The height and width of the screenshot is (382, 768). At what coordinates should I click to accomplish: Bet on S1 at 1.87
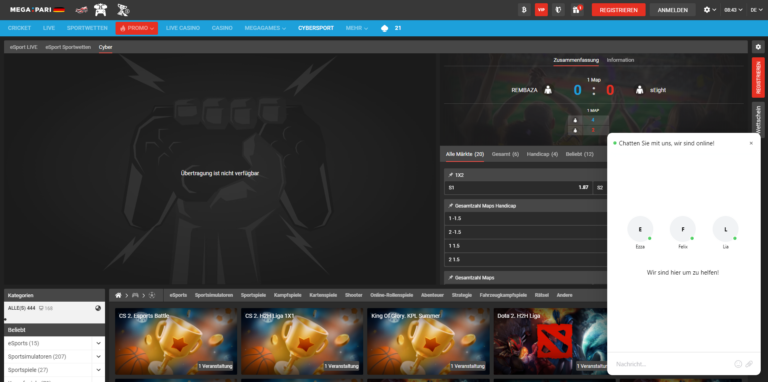[518, 188]
